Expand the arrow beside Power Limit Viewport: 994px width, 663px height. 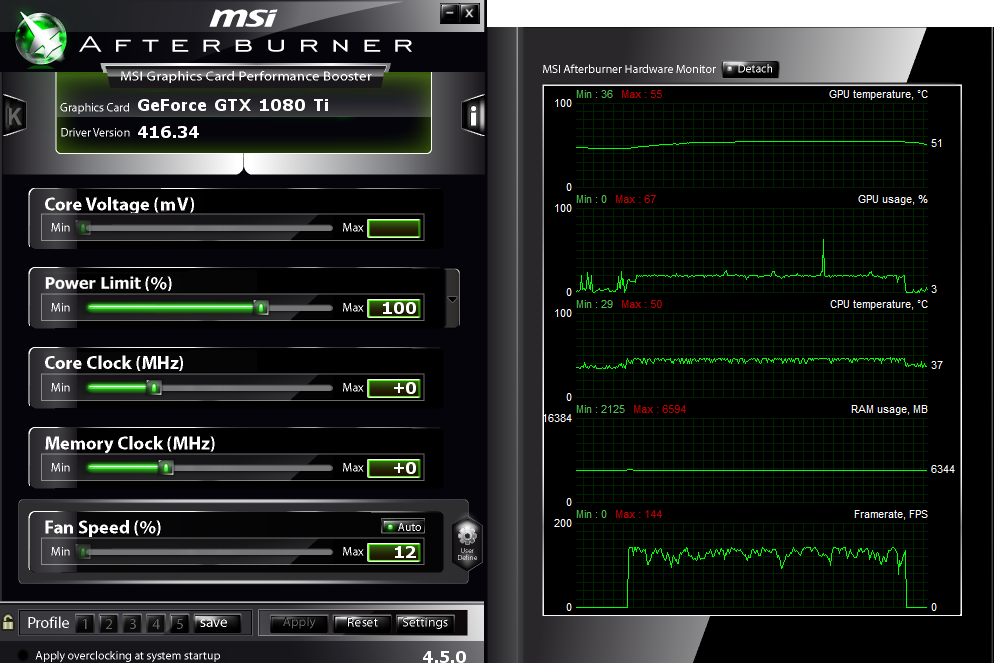coord(452,299)
